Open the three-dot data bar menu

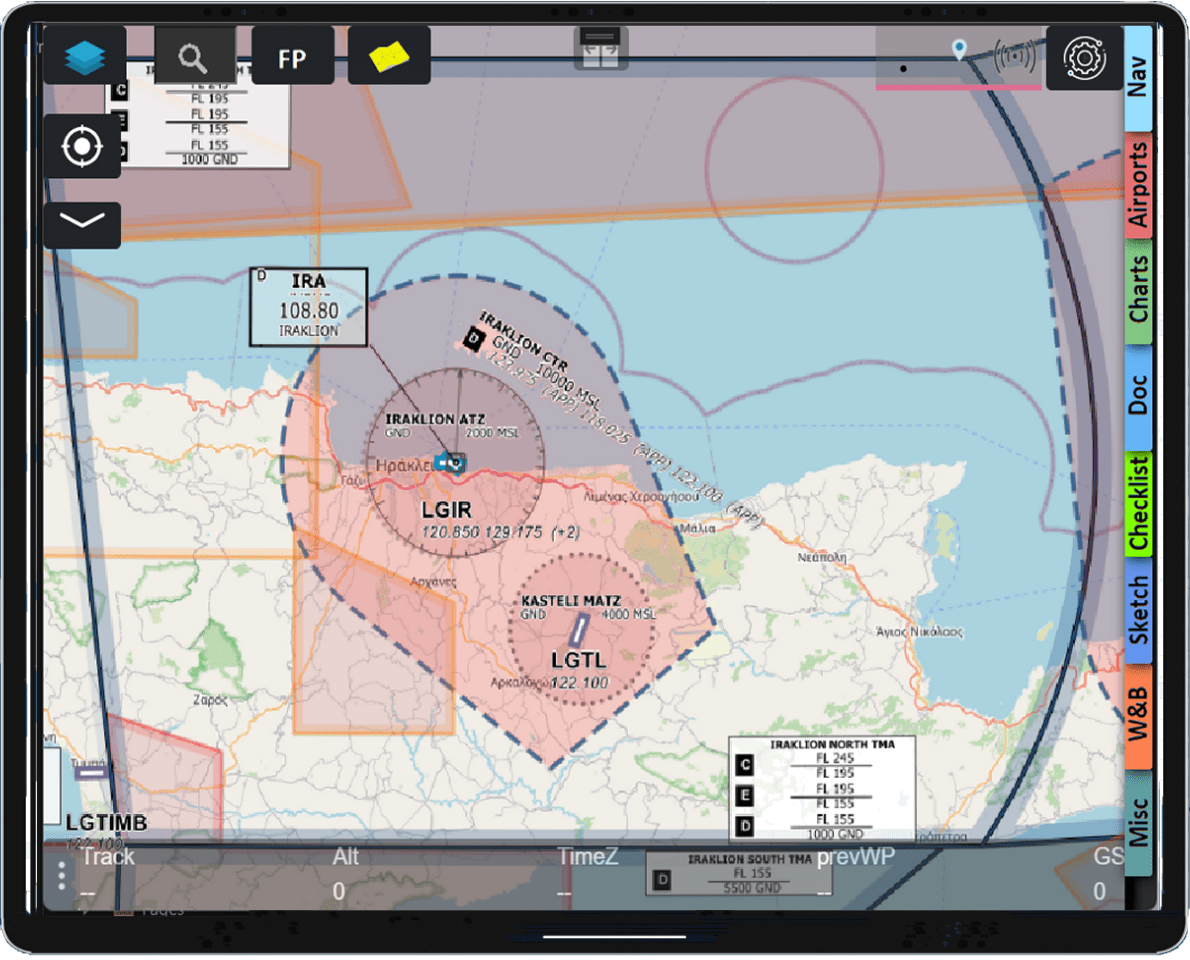(x=62, y=877)
